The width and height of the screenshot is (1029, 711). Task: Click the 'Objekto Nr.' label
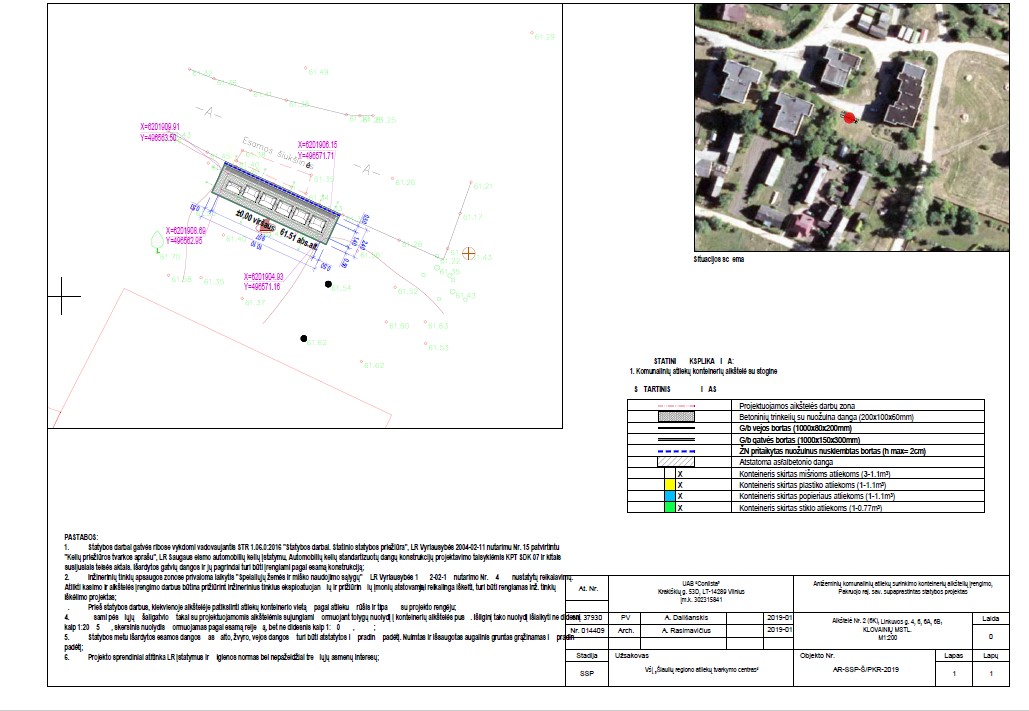point(817,655)
